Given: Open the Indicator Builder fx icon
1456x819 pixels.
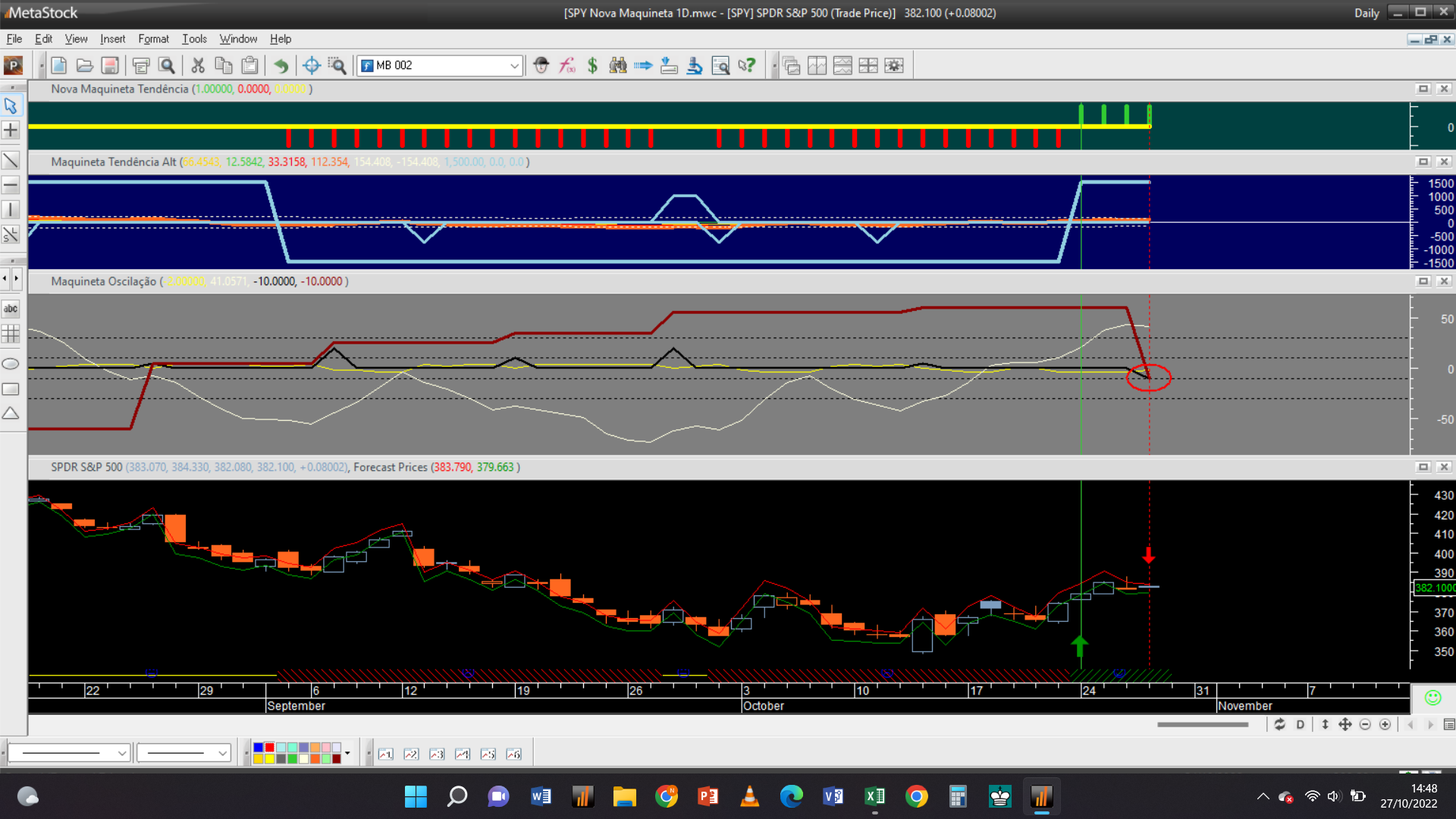Looking at the screenshot, I should (567, 66).
